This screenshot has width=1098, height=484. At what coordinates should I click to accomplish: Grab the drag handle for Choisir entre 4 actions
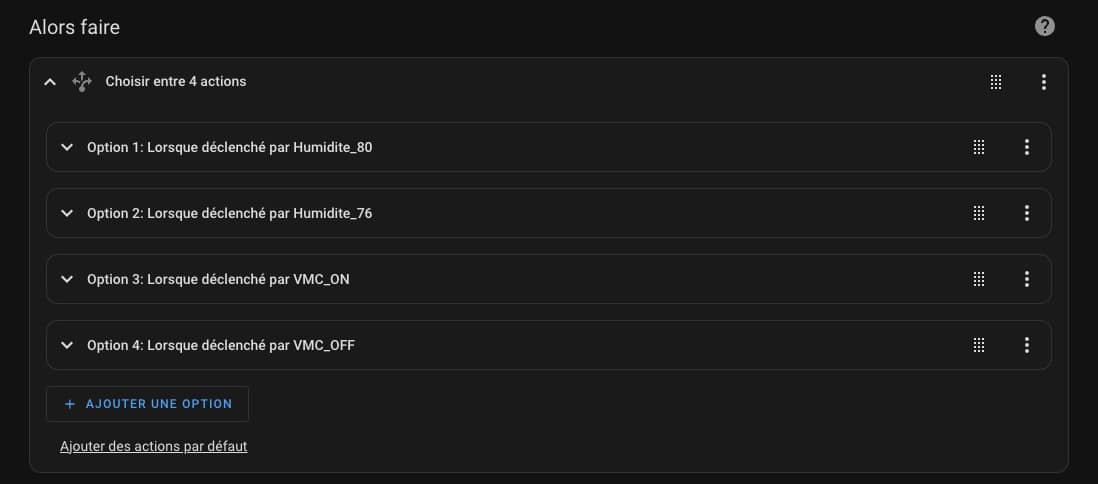point(996,82)
